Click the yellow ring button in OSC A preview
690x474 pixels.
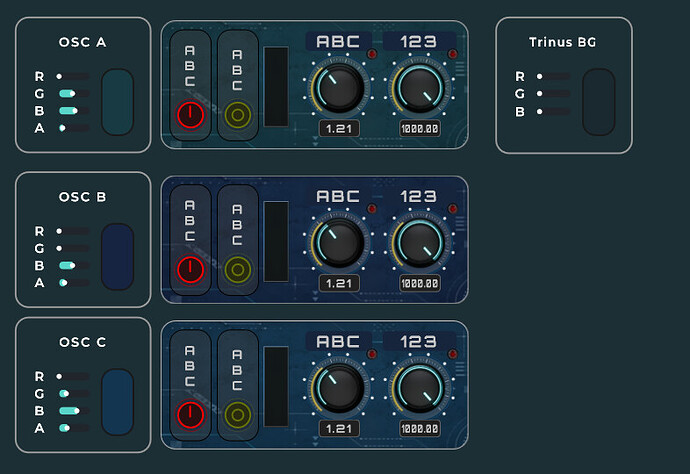click(x=238, y=115)
